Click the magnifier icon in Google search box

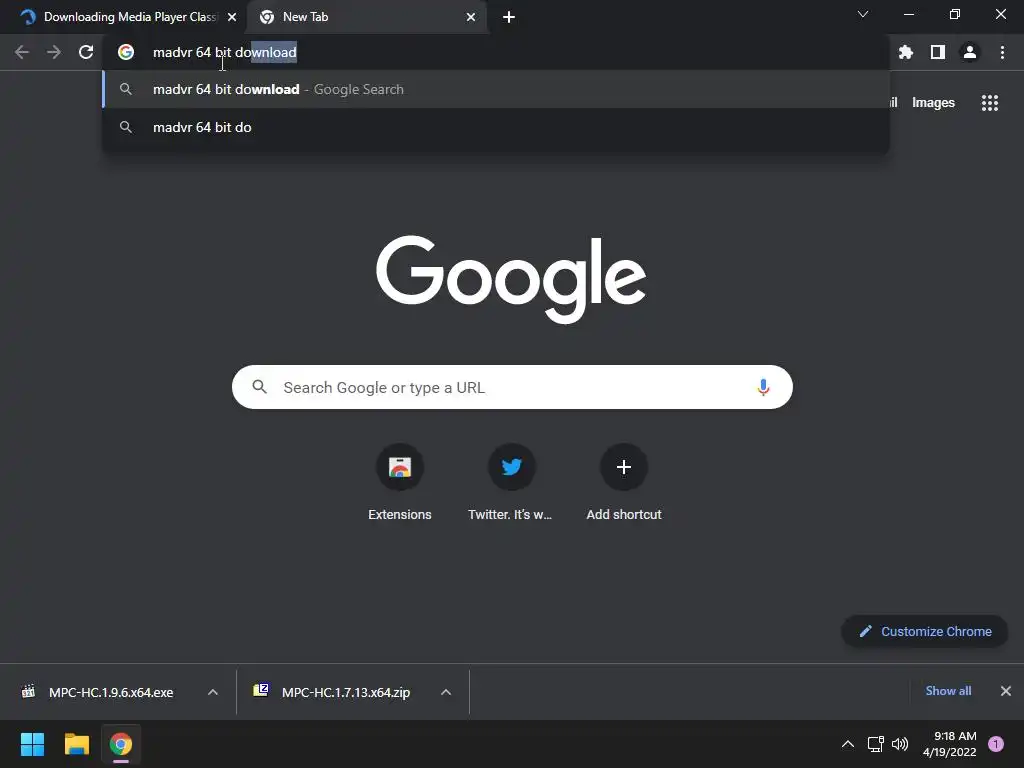(259, 387)
